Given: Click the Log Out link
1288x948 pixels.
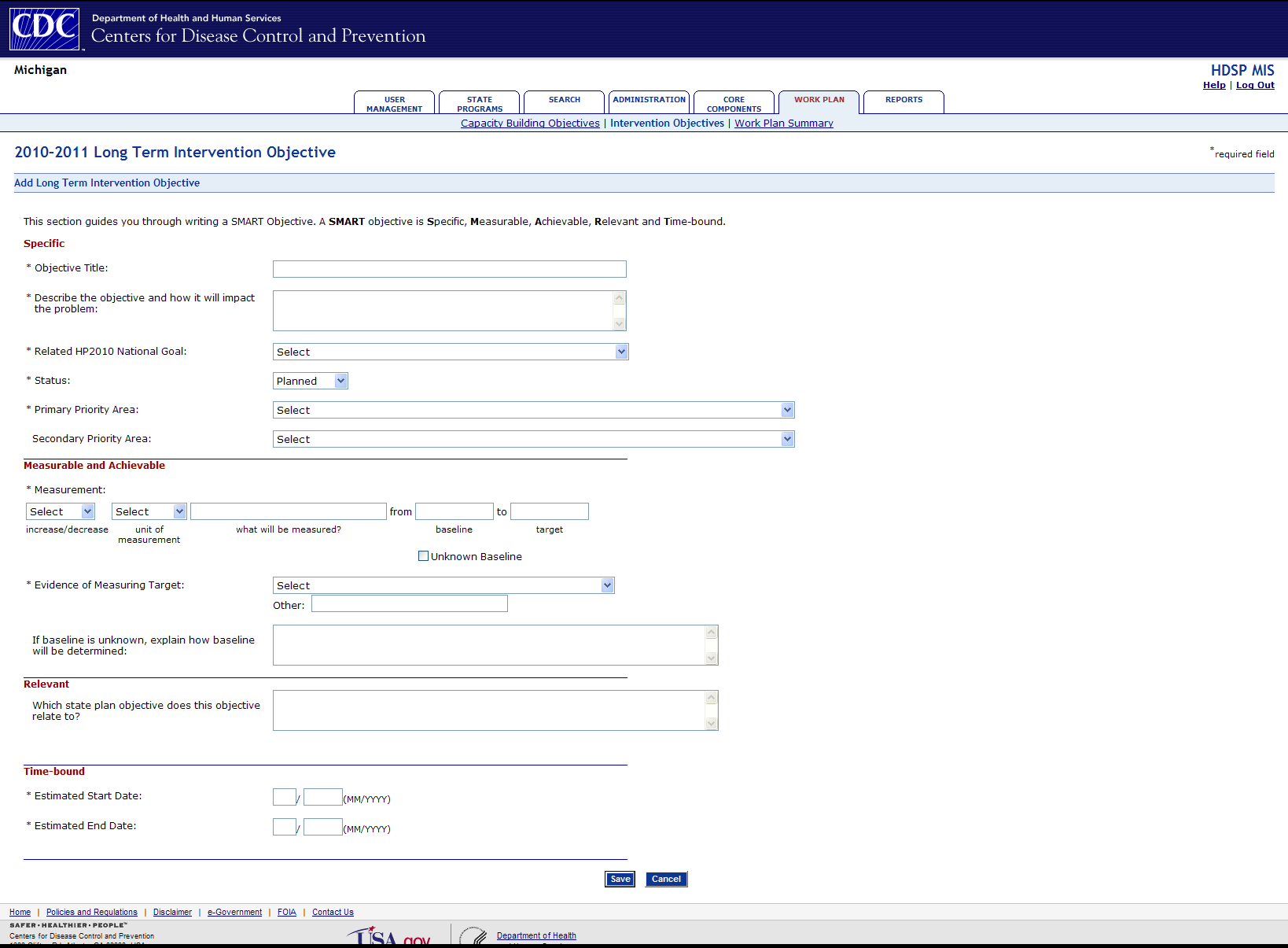Looking at the screenshot, I should click(x=1255, y=85).
